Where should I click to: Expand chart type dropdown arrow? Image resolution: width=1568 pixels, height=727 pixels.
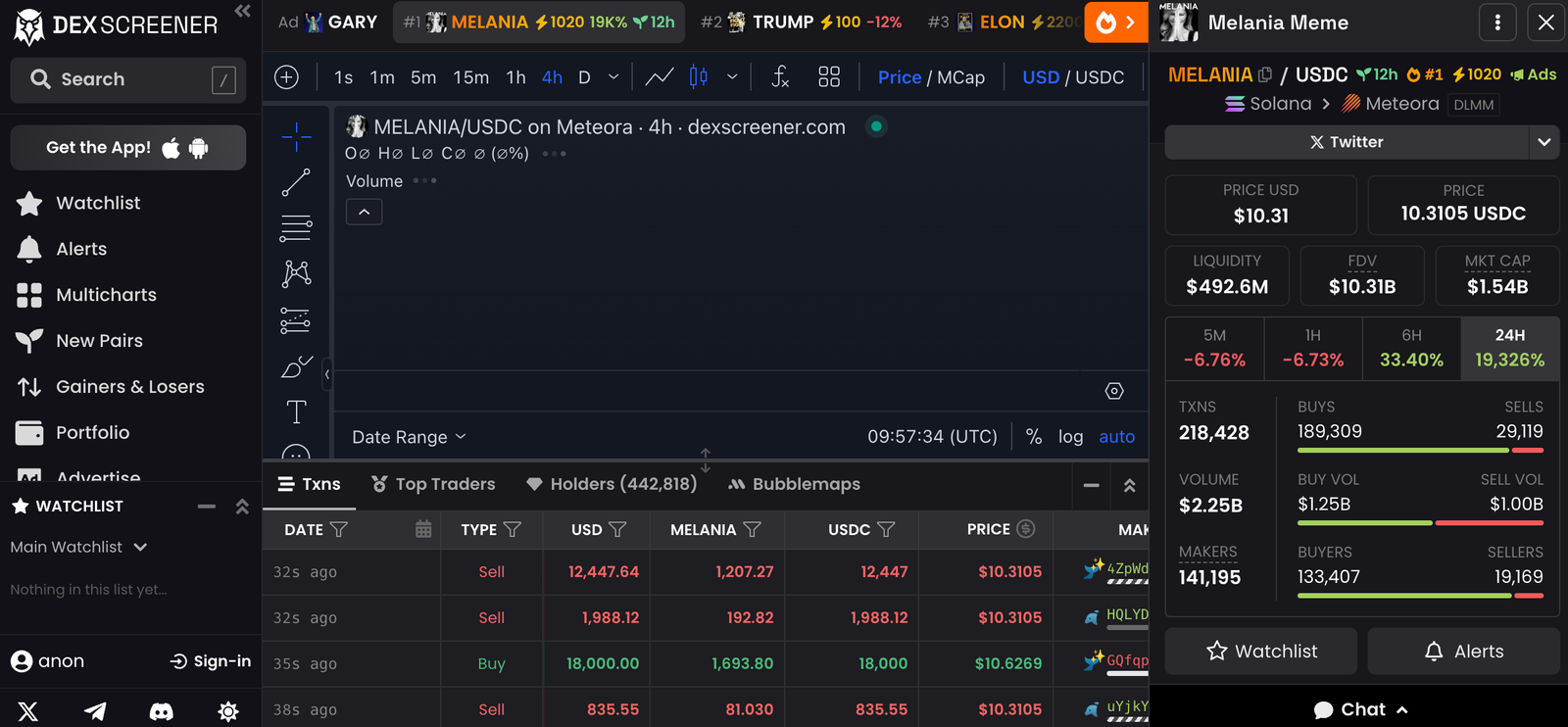coord(732,77)
